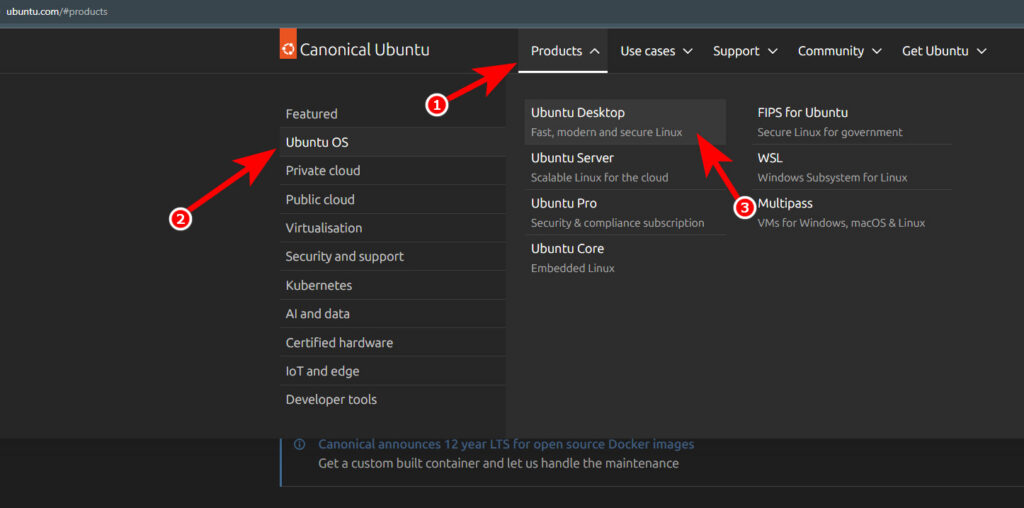The image size is (1024, 508).
Task: Collapse the Products menu chevron
Action: (594, 51)
